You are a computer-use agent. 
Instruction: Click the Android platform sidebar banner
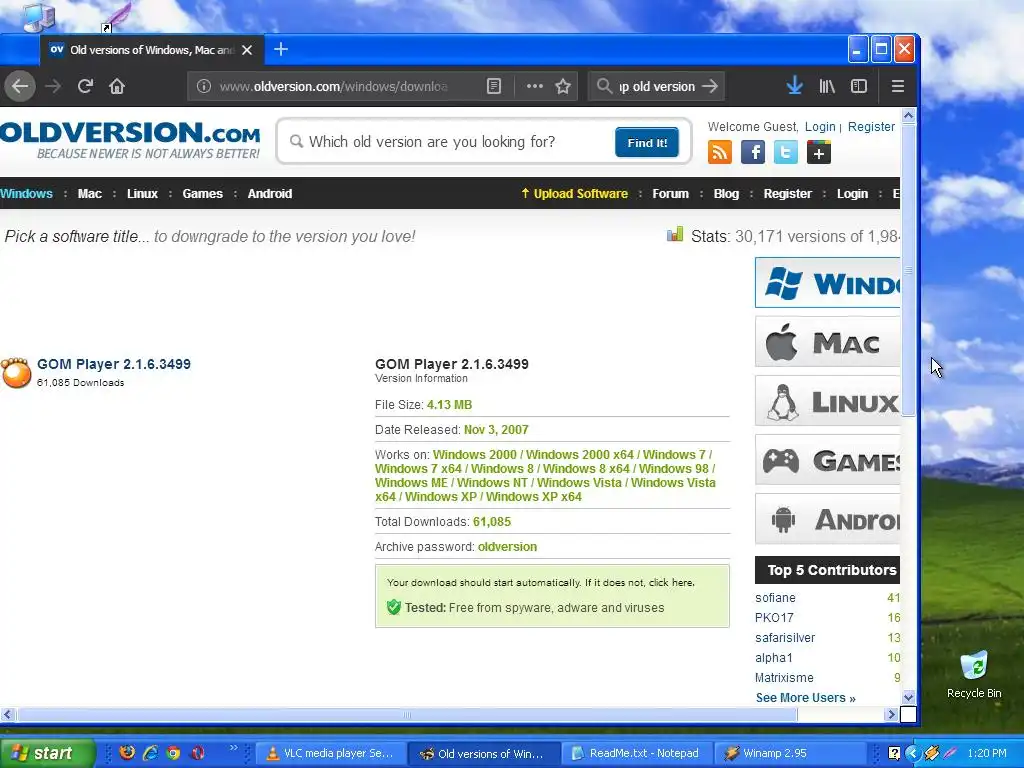point(827,519)
